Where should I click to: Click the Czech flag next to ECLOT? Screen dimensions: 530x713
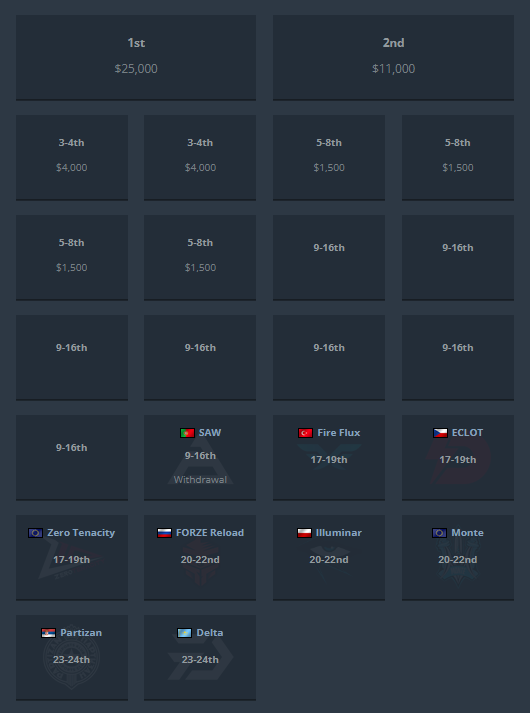pyautogui.click(x=440, y=433)
